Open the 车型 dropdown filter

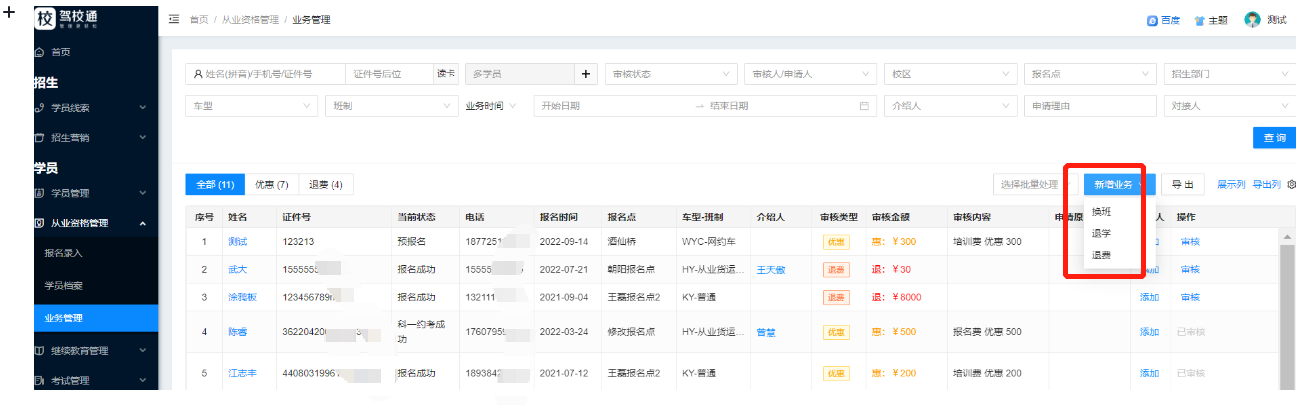click(251, 106)
